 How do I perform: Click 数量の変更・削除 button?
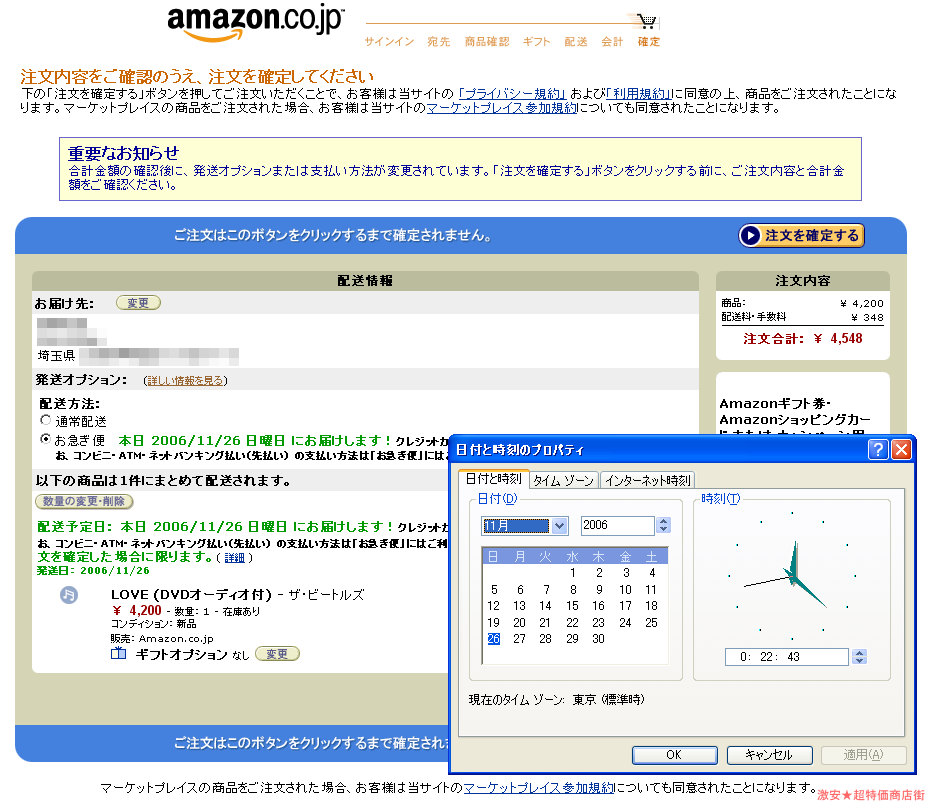pos(84,501)
